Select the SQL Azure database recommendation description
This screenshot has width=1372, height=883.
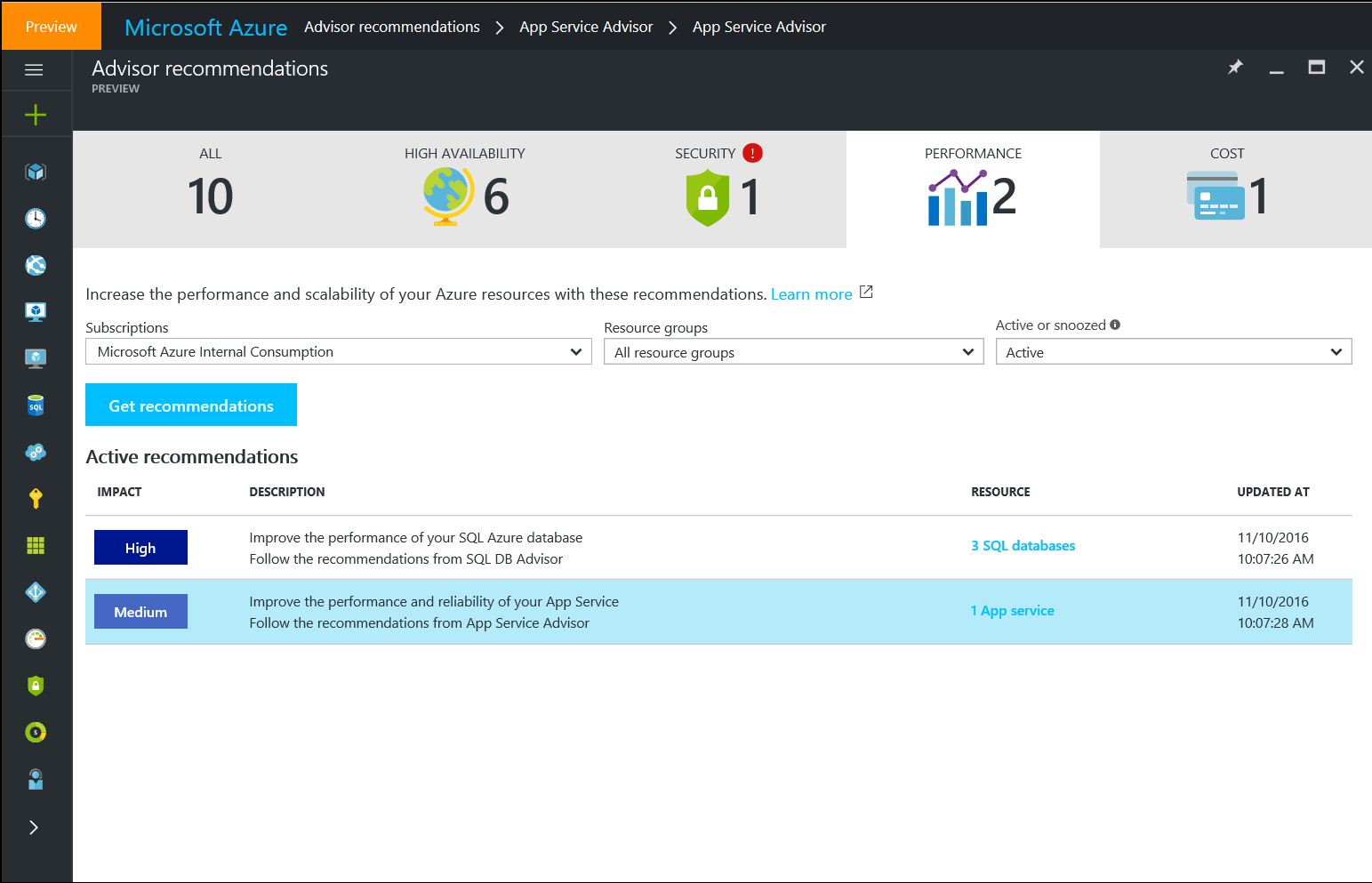tap(415, 548)
